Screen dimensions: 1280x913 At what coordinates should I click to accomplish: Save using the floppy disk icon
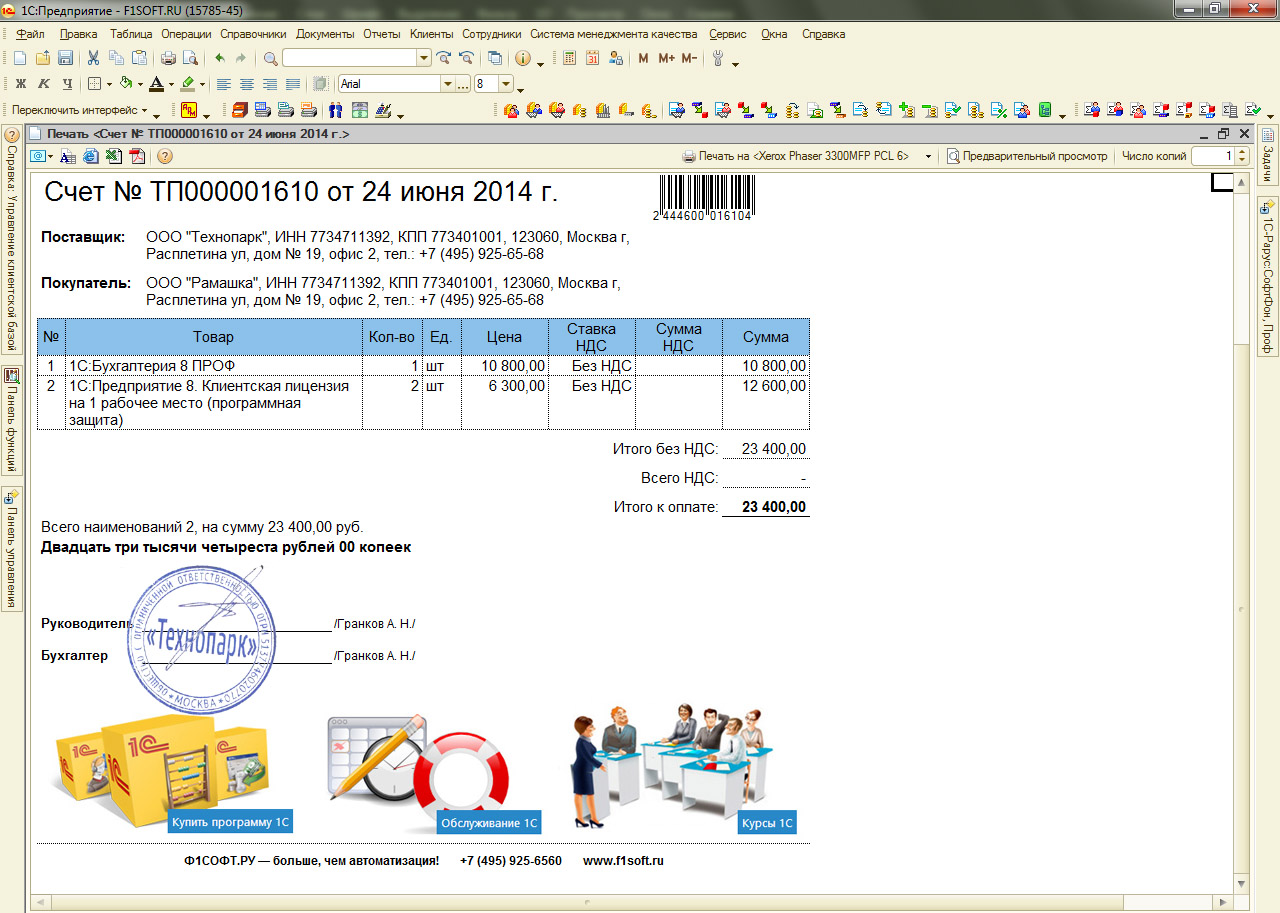[65, 58]
